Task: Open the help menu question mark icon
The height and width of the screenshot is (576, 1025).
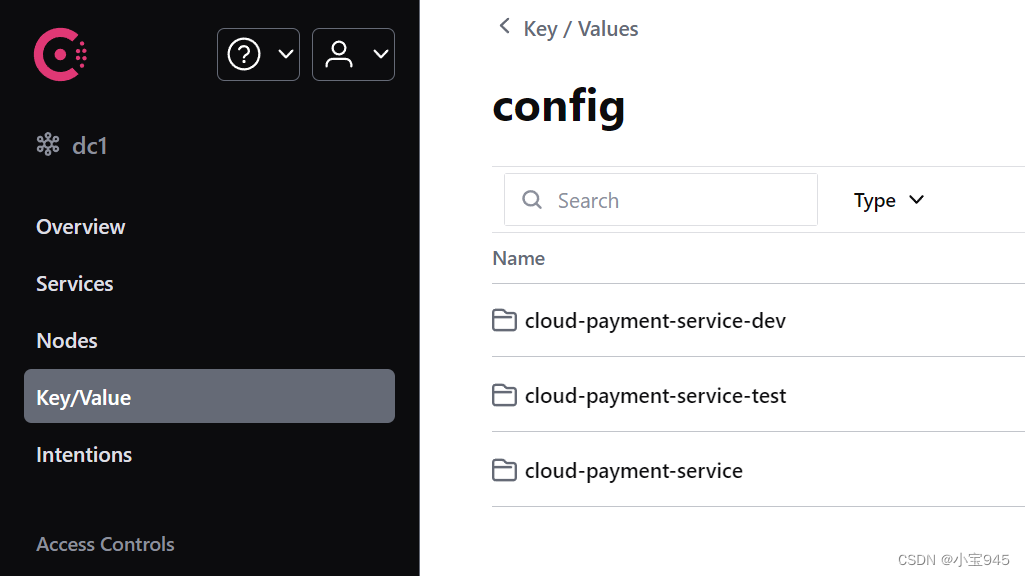Action: point(244,54)
